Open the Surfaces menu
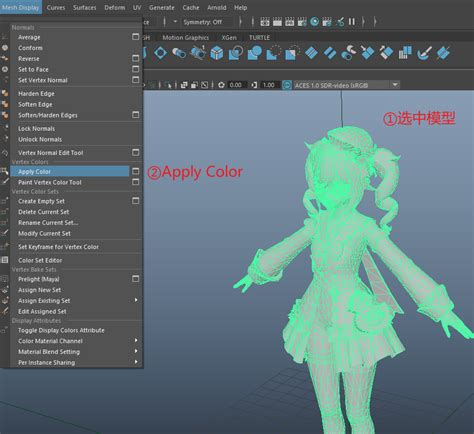The height and width of the screenshot is (434, 474). [x=85, y=7]
